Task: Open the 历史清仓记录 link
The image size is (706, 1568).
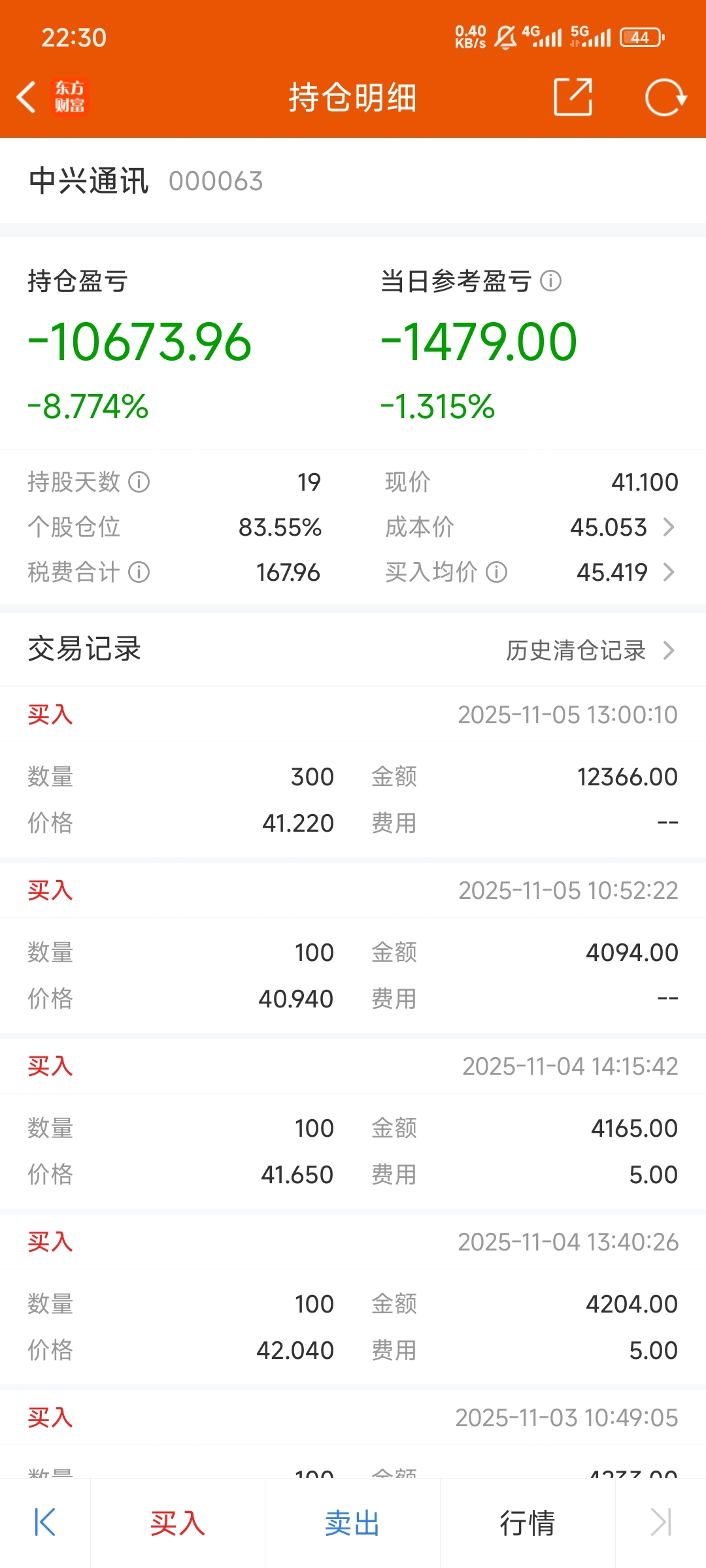Action: pyautogui.click(x=576, y=650)
